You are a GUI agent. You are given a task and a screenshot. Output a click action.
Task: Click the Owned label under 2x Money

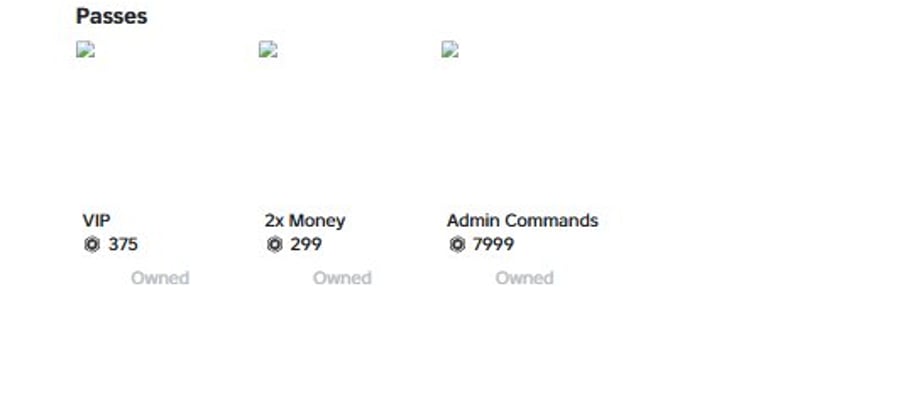click(342, 278)
